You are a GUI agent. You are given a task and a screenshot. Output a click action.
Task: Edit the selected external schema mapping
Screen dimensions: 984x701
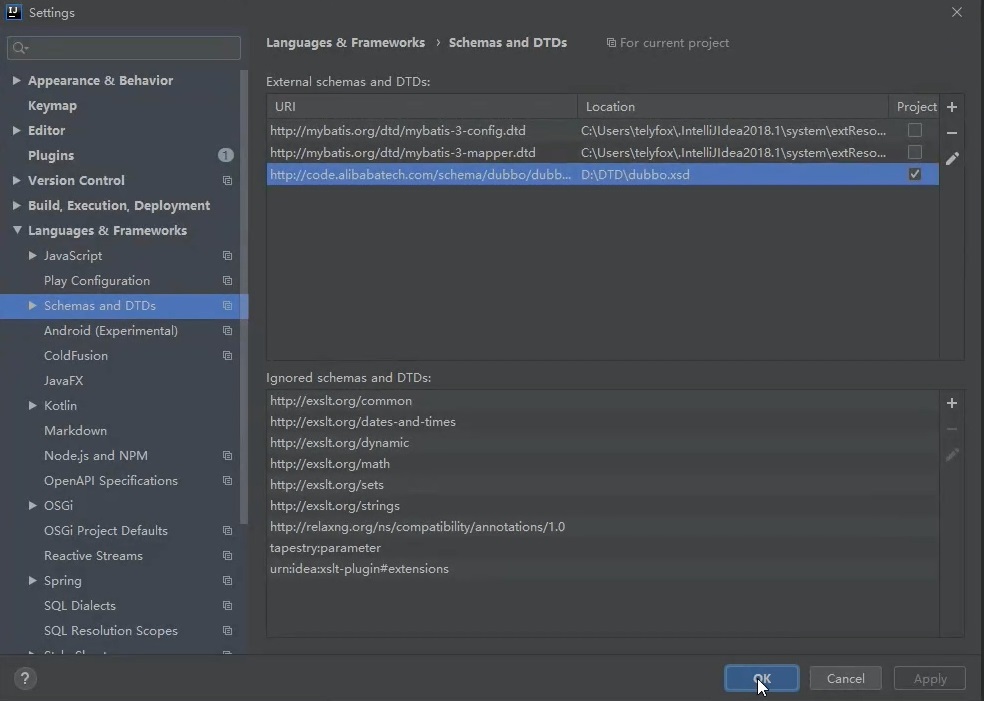tap(951, 158)
